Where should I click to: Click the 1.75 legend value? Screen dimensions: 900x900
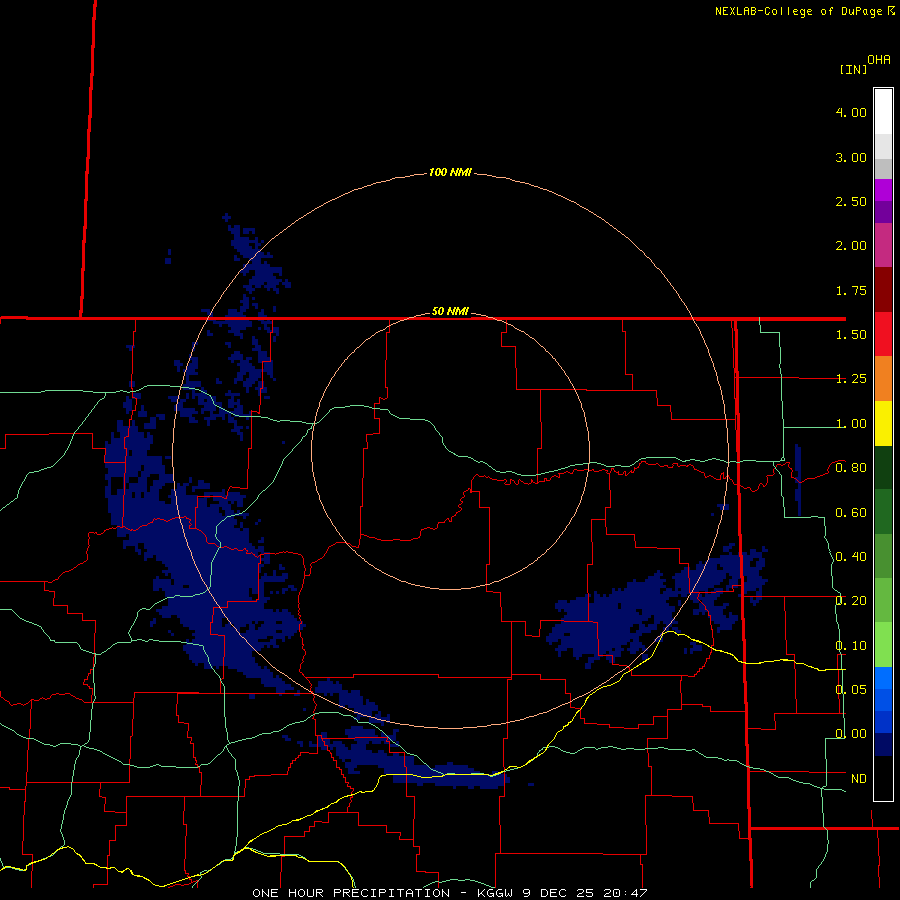pos(851,290)
